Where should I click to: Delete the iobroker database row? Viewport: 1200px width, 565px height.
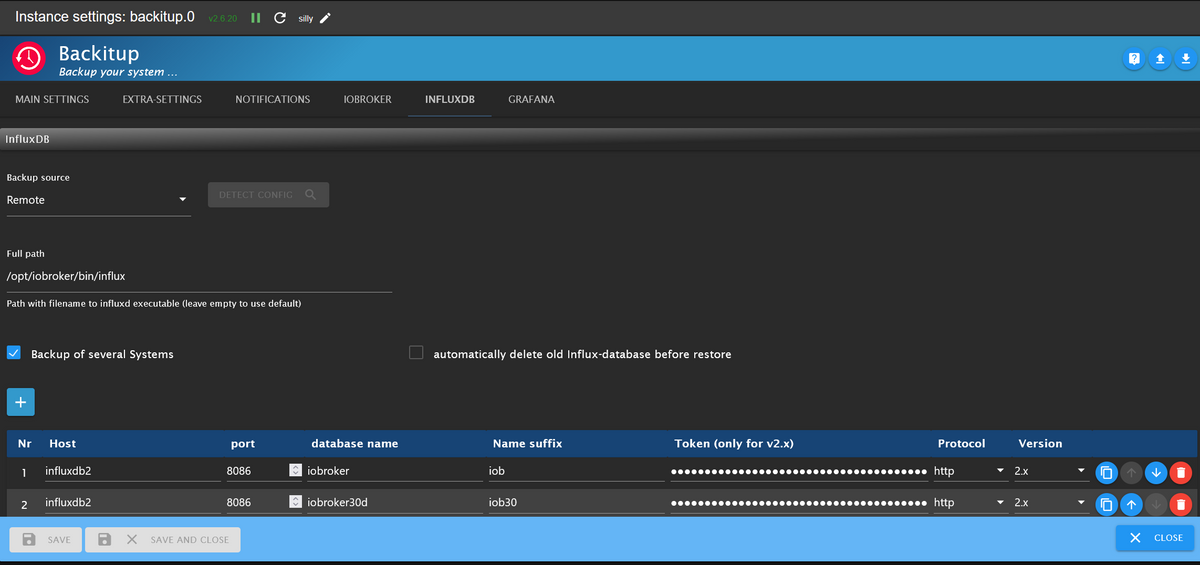[1181, 472]
